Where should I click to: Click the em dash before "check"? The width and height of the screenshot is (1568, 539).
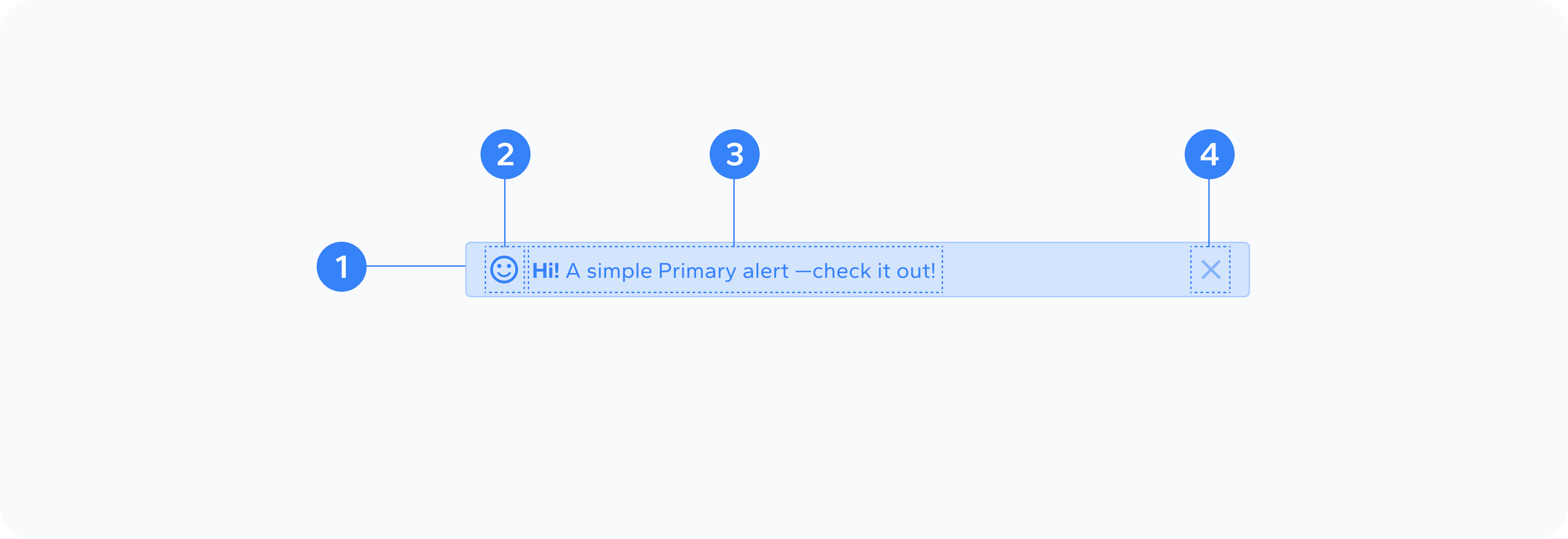pyautogui.click(x=803, y=272)
